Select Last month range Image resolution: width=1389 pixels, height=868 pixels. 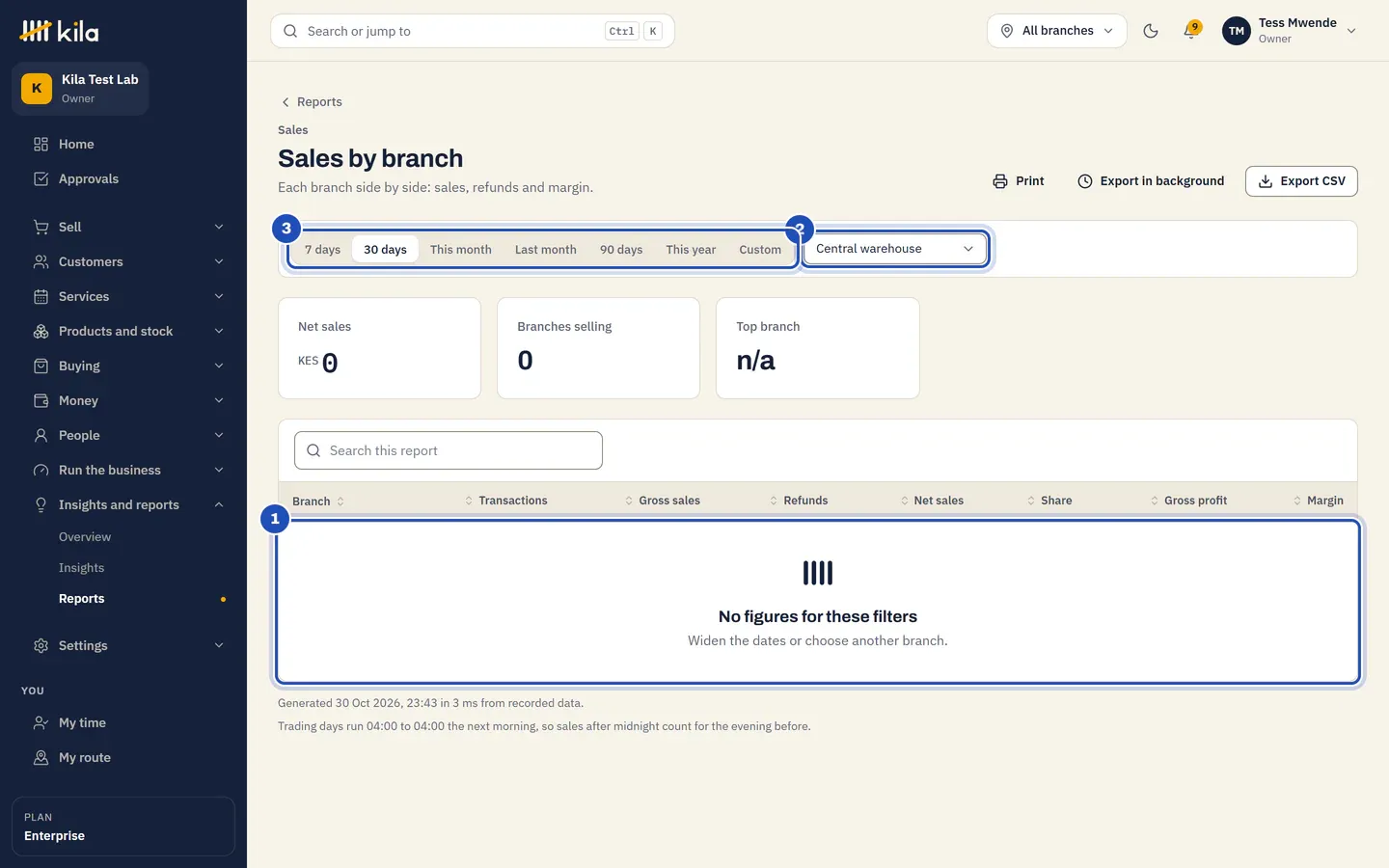[x=545, y=250]
